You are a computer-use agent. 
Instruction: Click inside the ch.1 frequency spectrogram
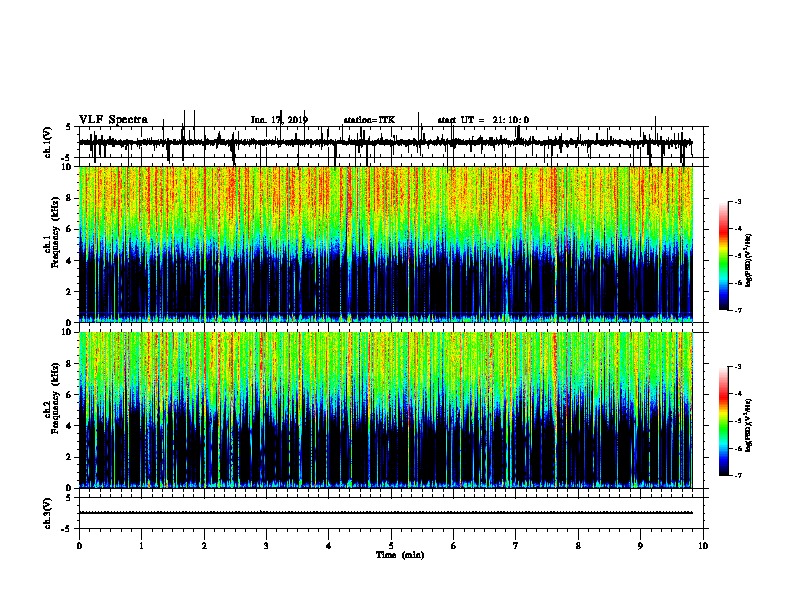386,244
